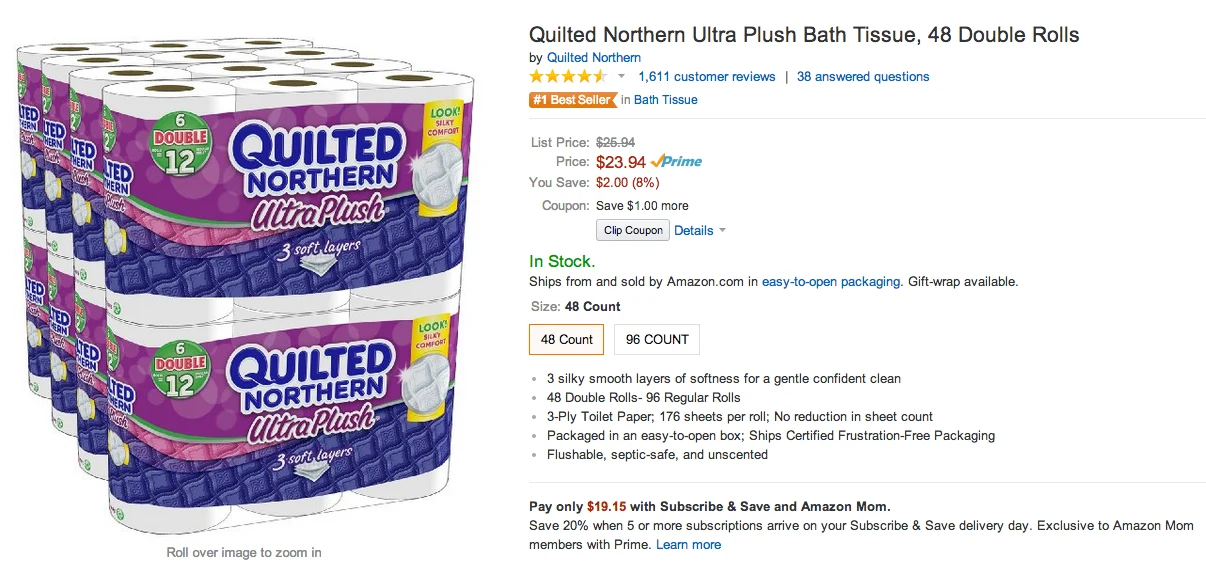
Task: View the 38 answered questions
Action: 863,77
